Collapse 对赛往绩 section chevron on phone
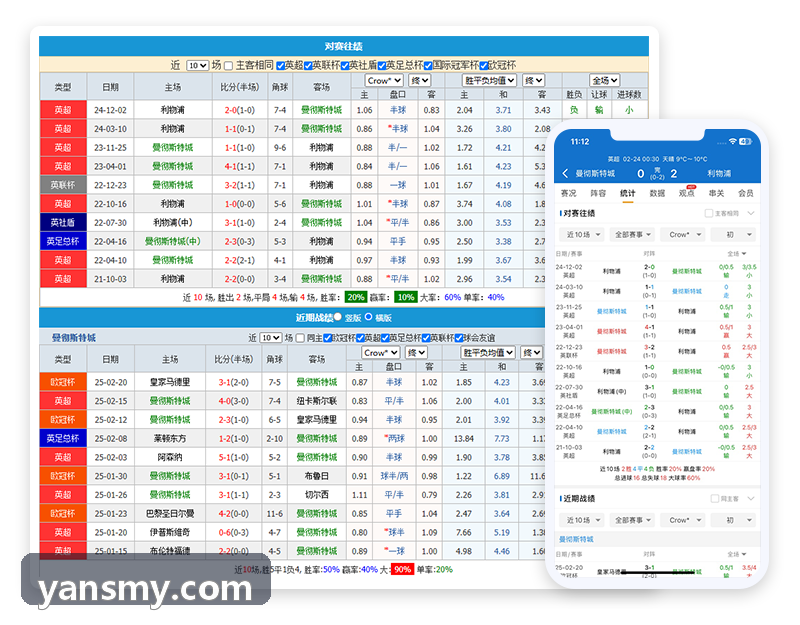This screenshot has width=800, height=625. pos(751,213)
